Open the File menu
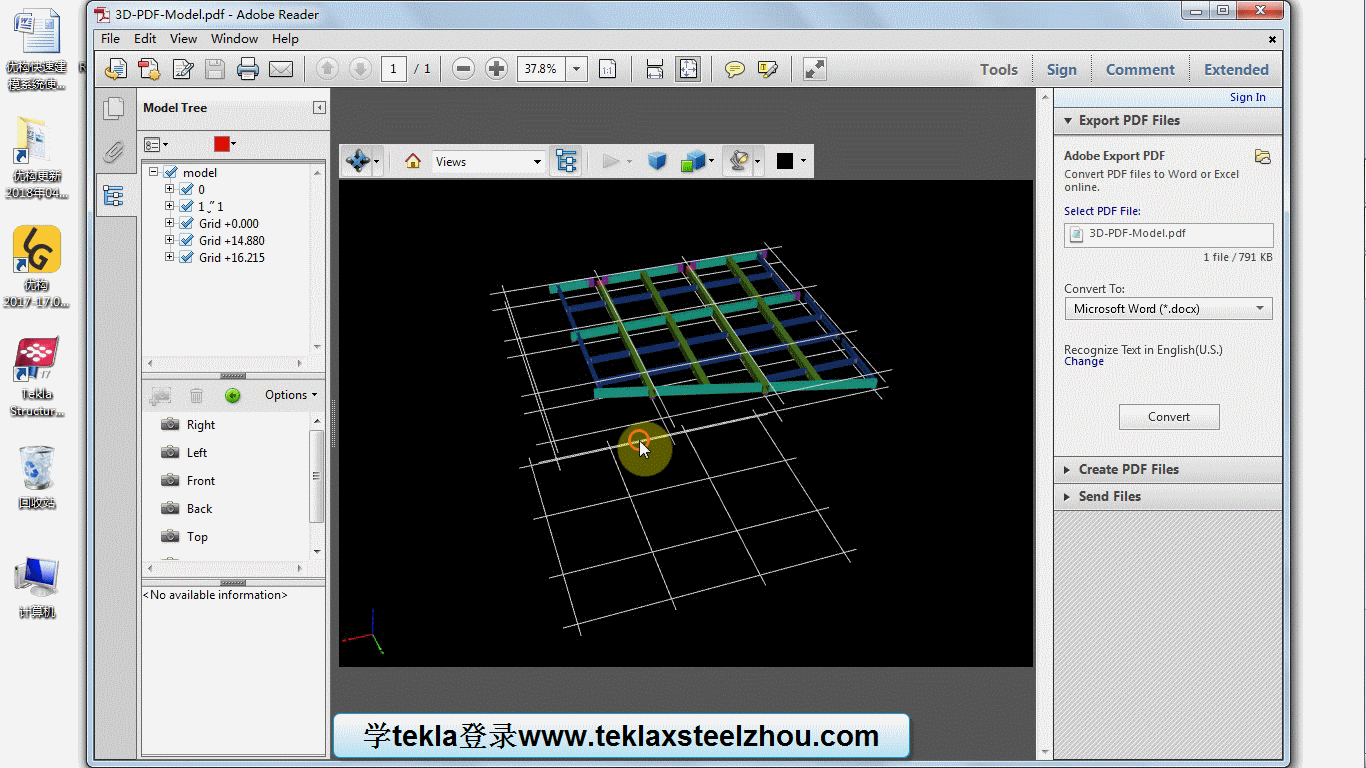 [x=111, y=38]
